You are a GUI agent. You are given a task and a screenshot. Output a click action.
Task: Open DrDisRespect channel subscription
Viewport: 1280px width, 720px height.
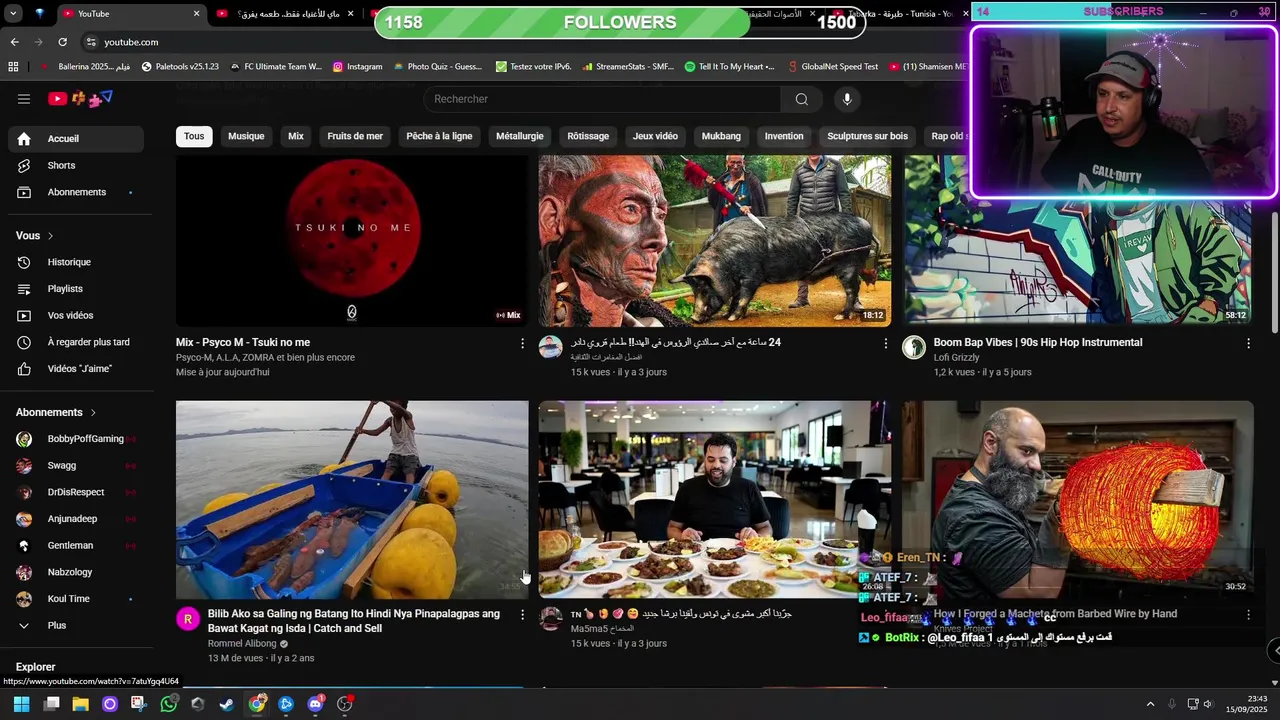[x=76, y=492]
